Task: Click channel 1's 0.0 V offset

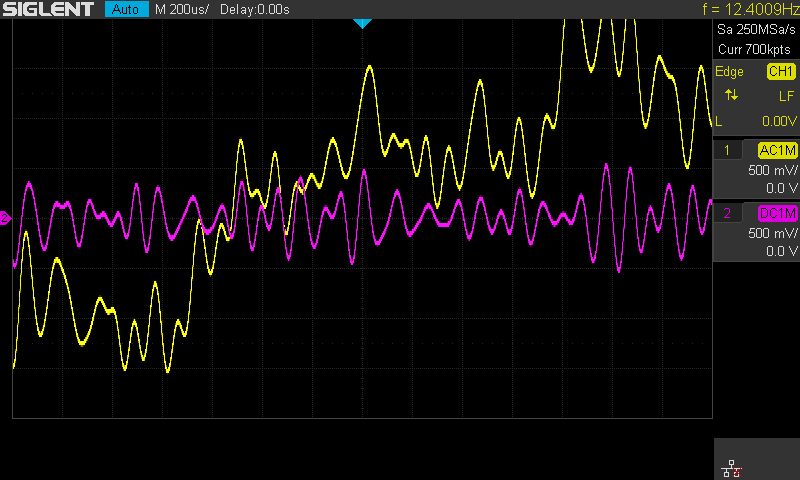Action: [x=781, y=189]
